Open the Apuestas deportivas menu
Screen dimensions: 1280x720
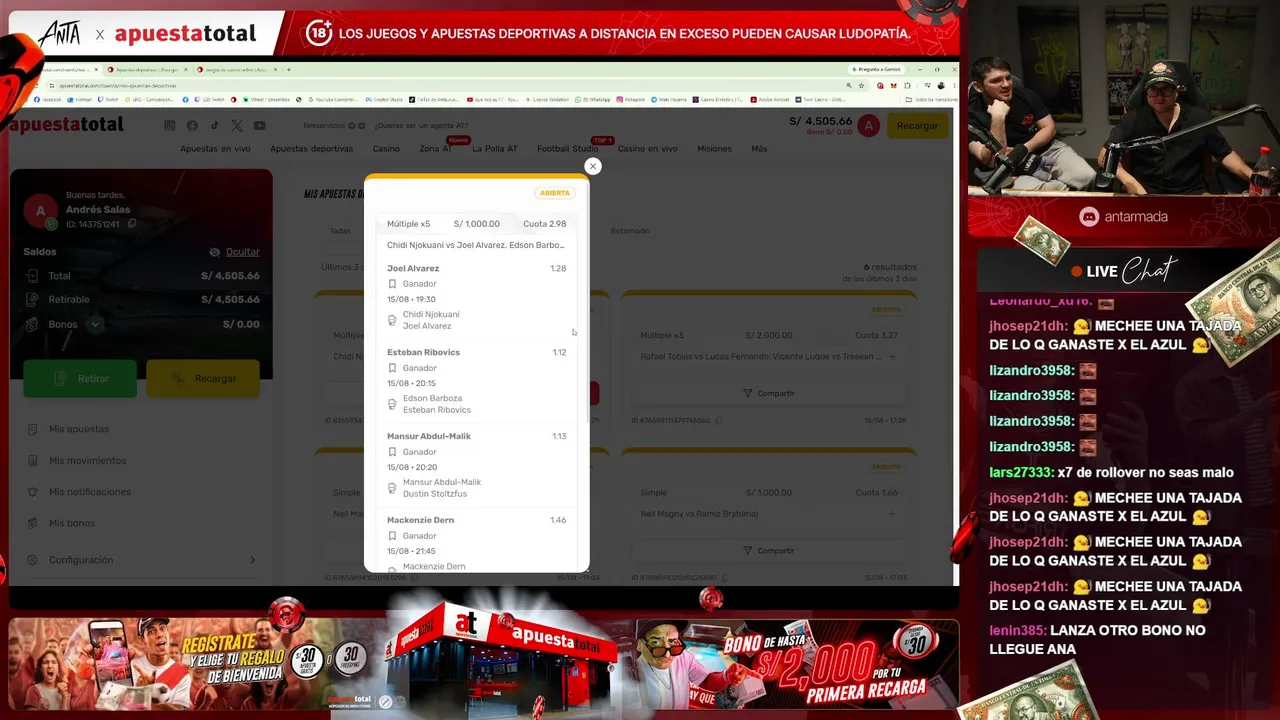(x=311, y=149)
